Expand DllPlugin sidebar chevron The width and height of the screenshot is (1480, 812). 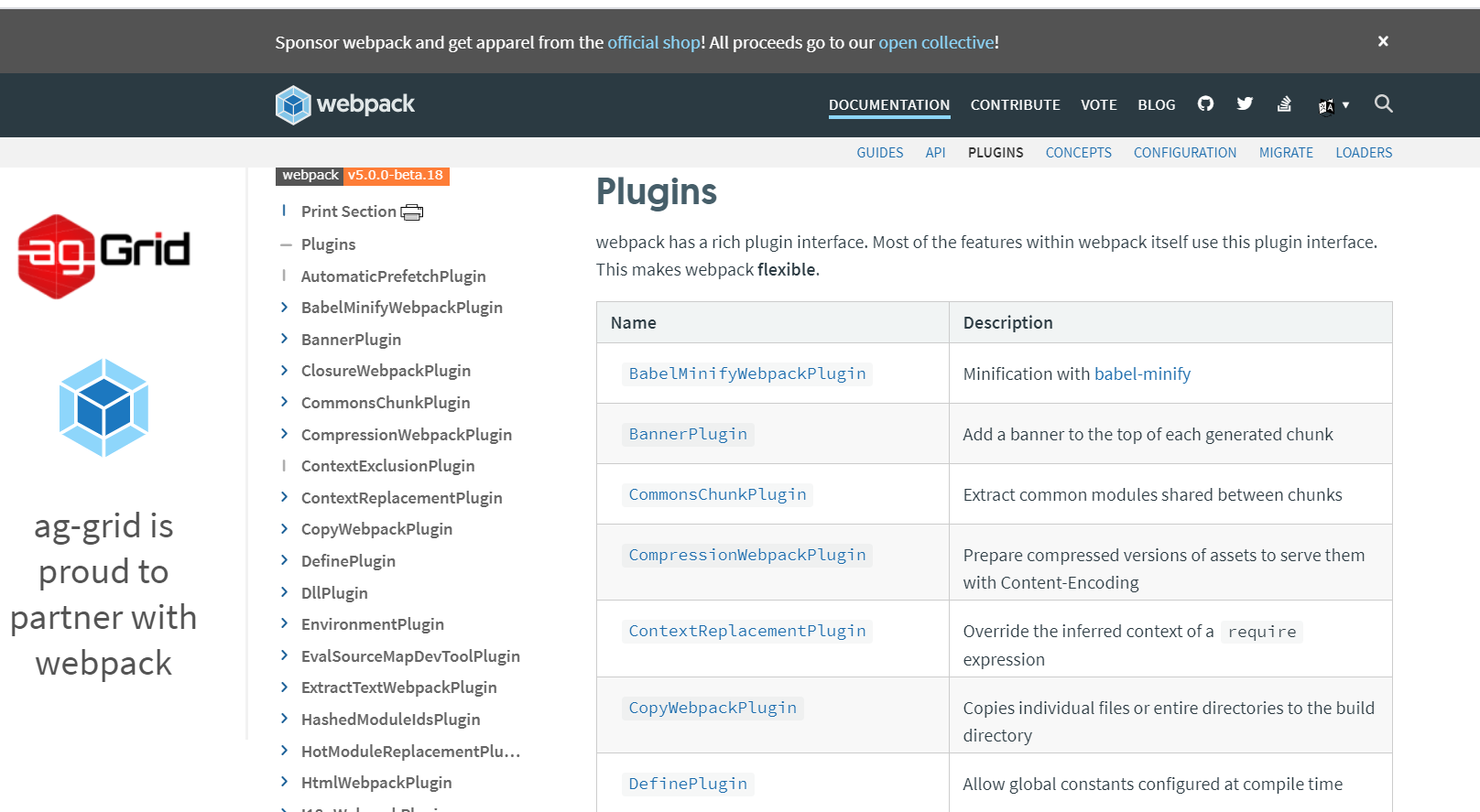284,592
